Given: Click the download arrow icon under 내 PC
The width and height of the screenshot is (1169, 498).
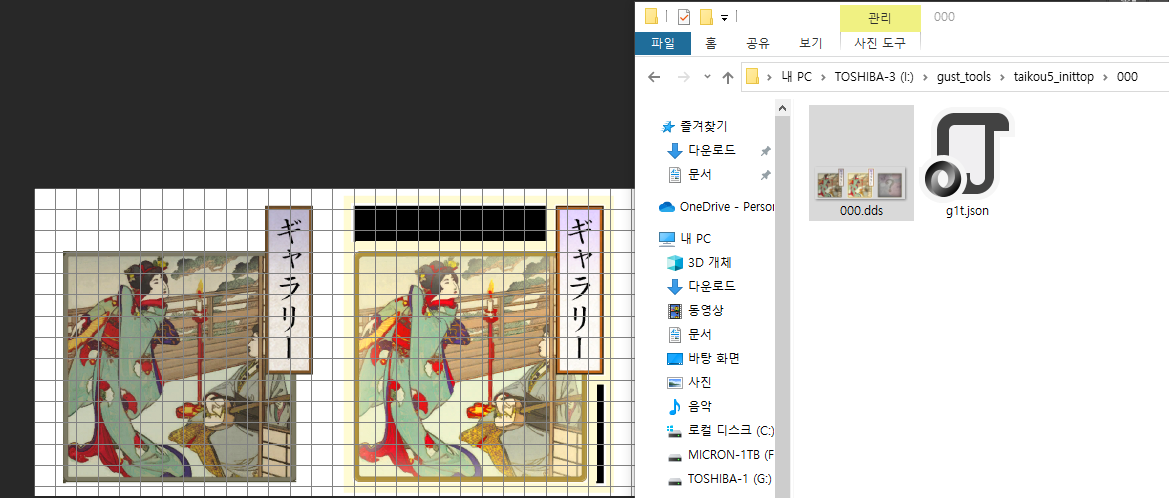Looking at the screenshot, I should point(674,286).
